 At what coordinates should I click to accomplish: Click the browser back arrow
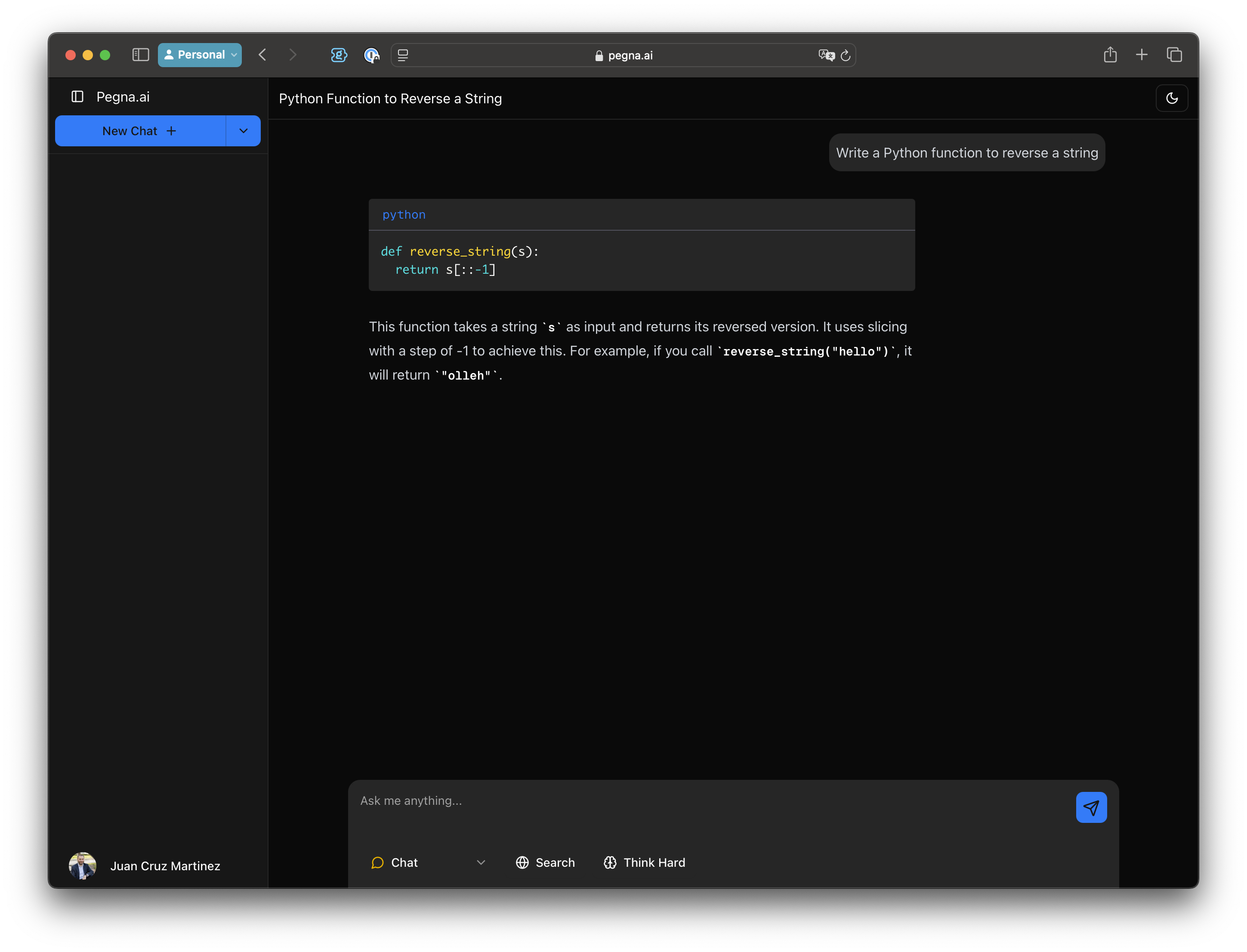262,55
